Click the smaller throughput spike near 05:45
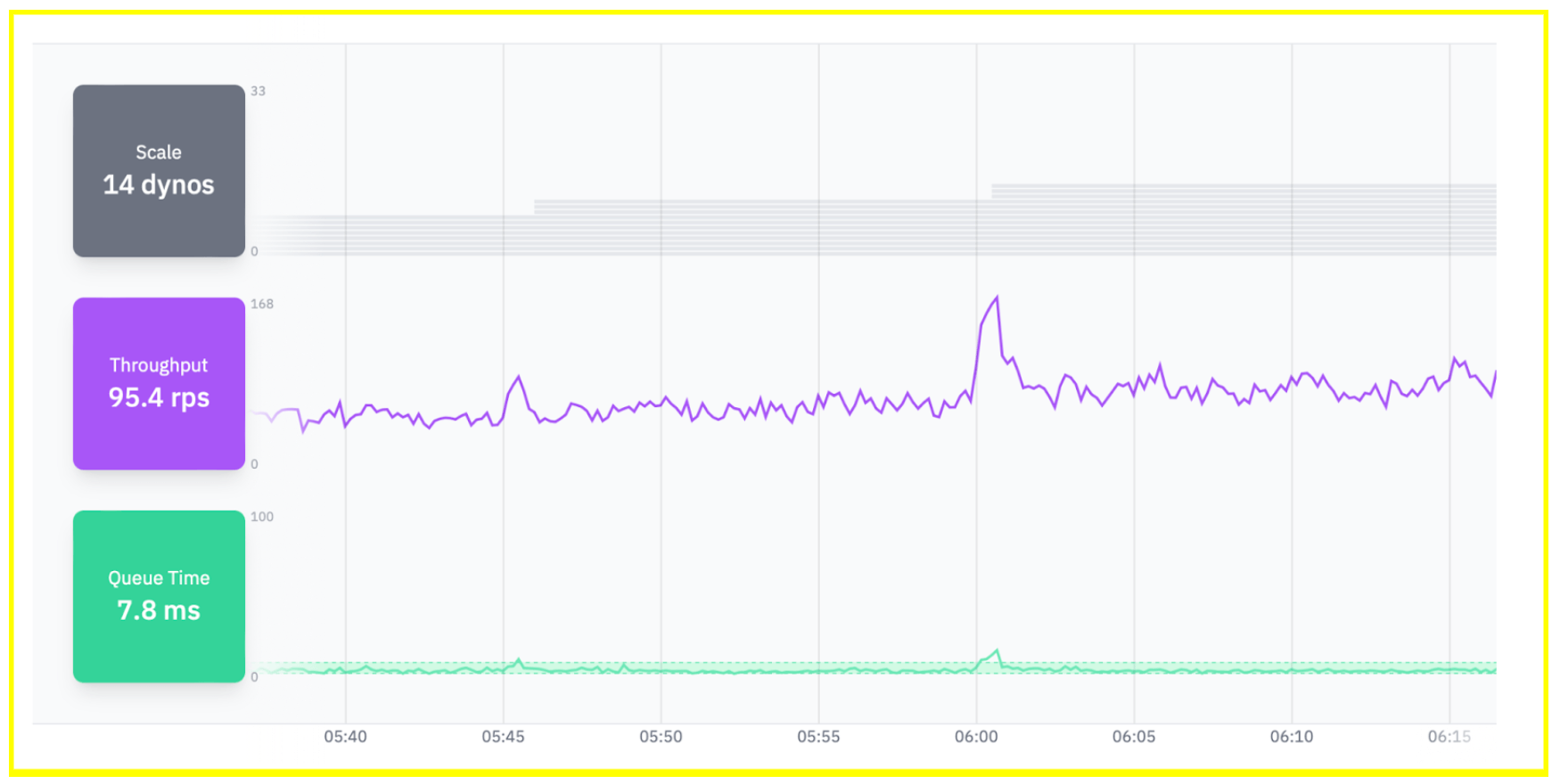This screenshot has height=784, width=1560. pyautogui.click(x=519, y=378)
